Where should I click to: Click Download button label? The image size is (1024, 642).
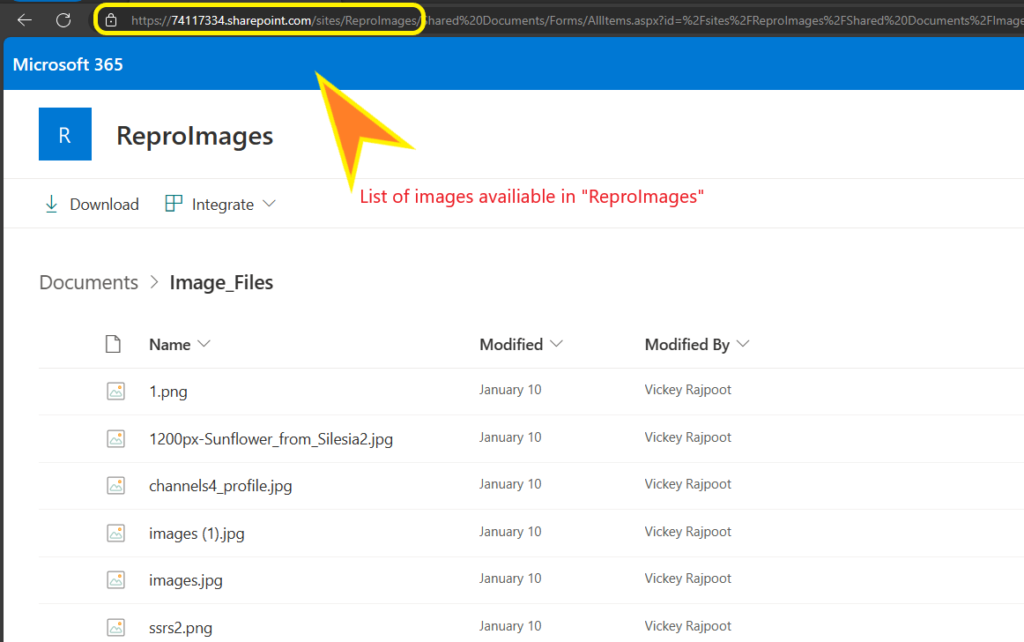104,204
